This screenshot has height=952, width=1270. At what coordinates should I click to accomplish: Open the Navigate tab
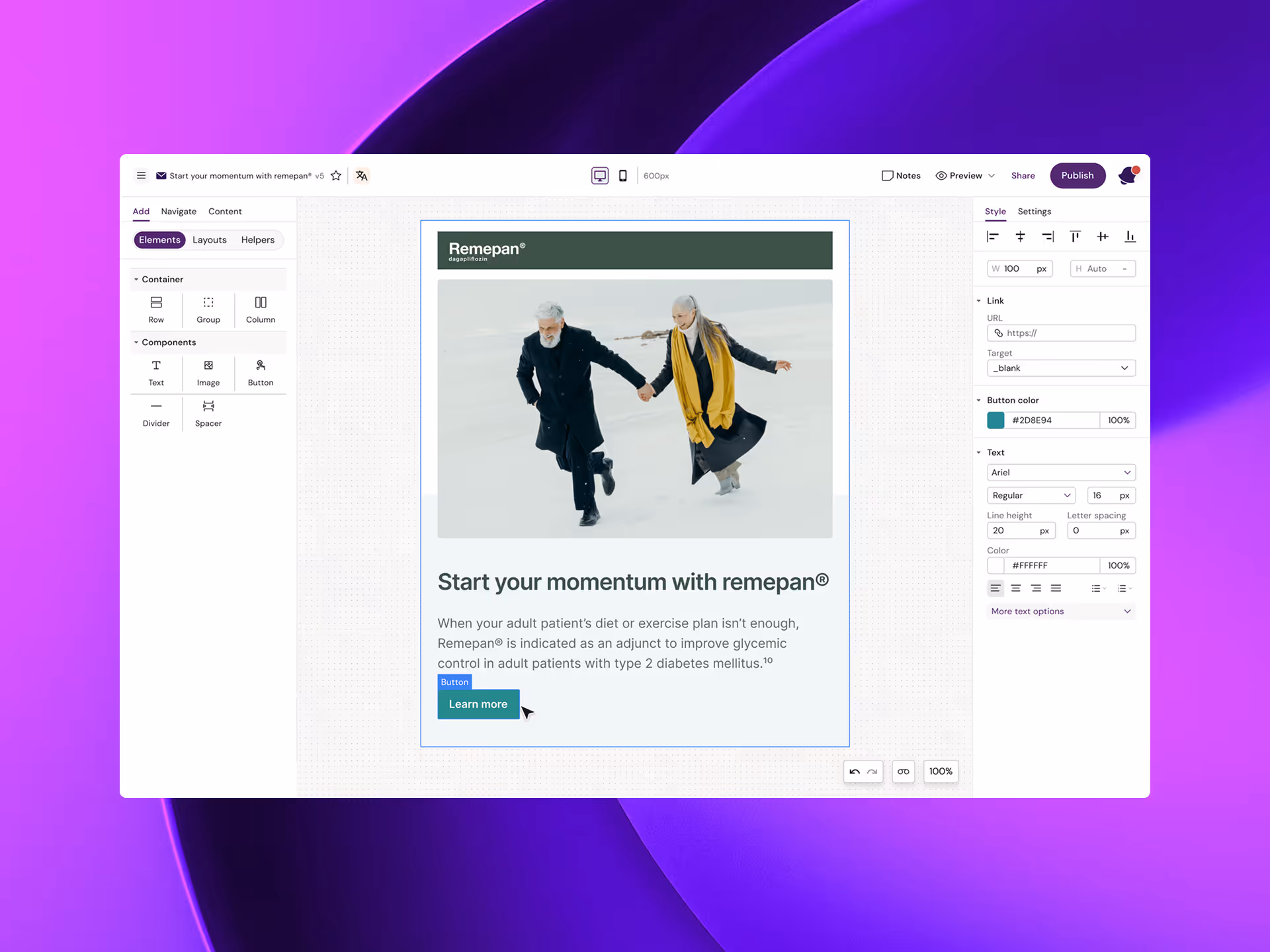[179, 212]
